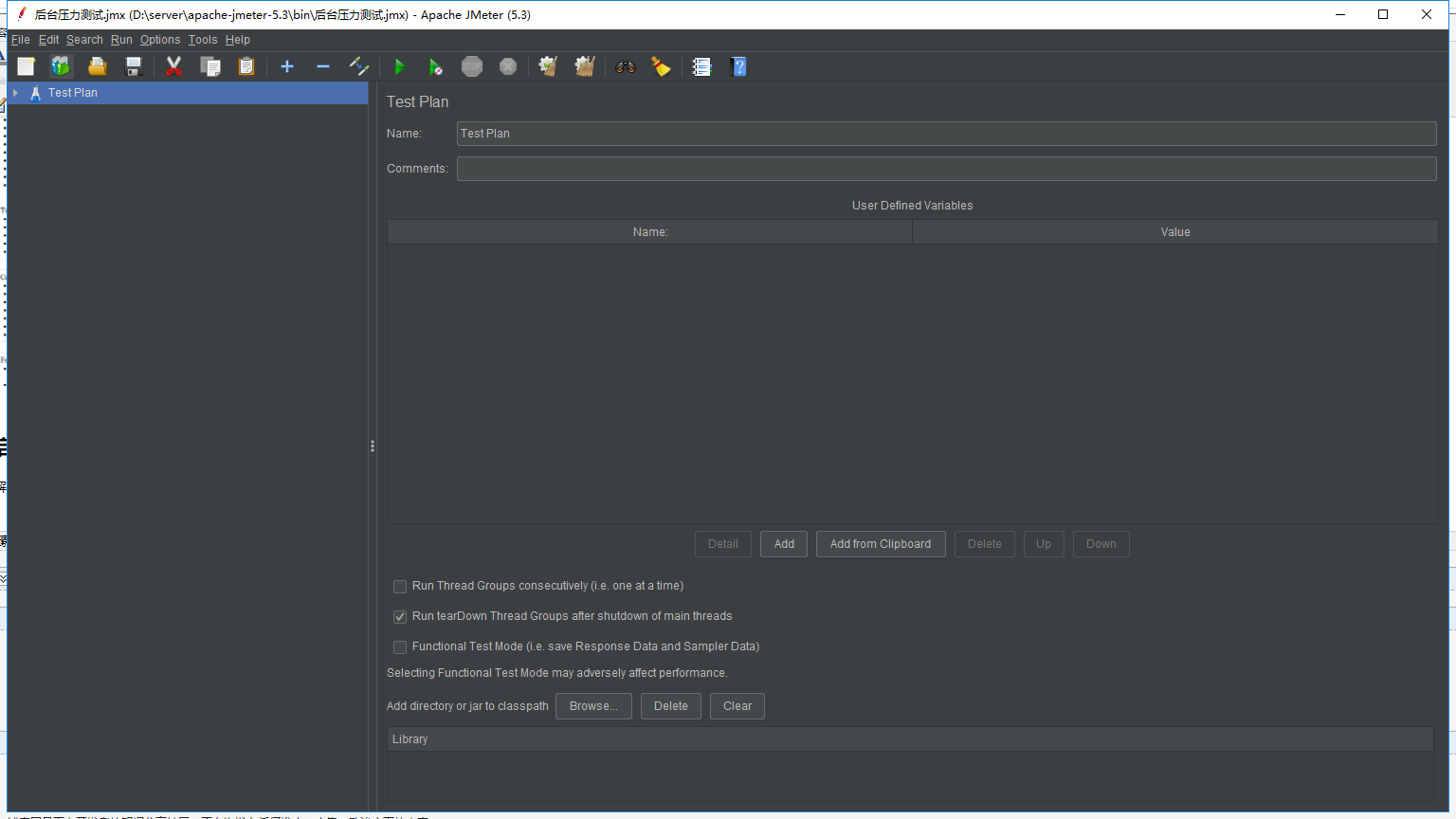This screenshot has height=819, width=1456.
Task: Maximize the JMeter window
Action: pos(1383,14)
